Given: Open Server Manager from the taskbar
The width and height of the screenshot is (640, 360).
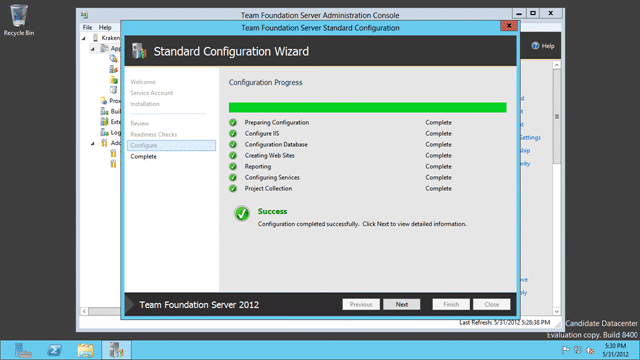Looking at the screenshot, I should (x=23, y=350).
